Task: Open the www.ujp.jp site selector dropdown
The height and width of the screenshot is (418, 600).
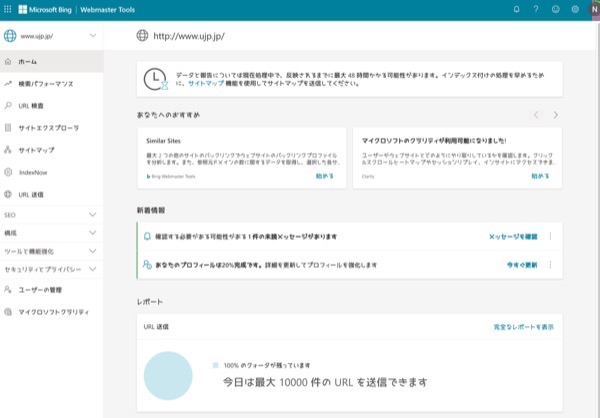Action: [51, 36]
